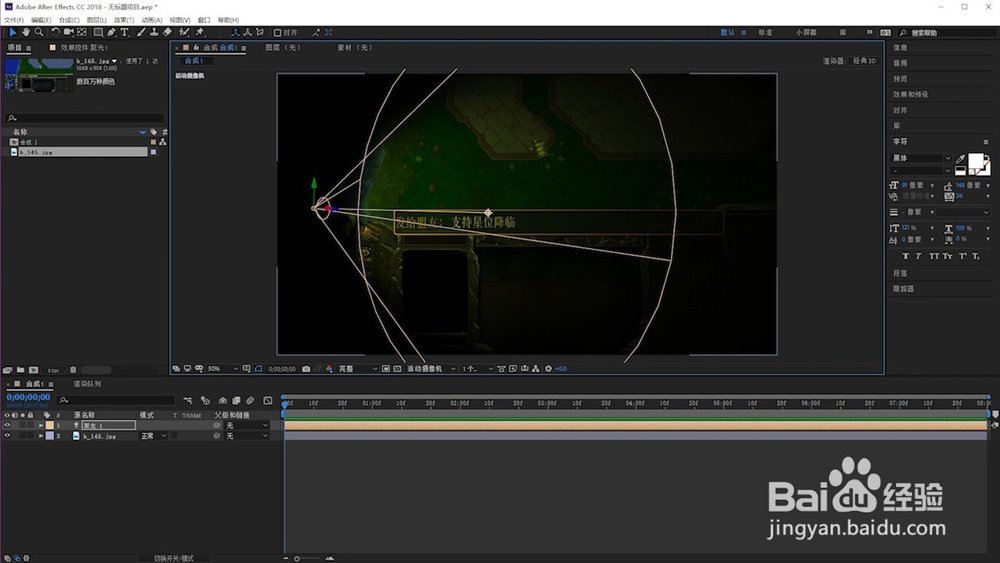Open the view layout count dropdown

coord(477,369)
